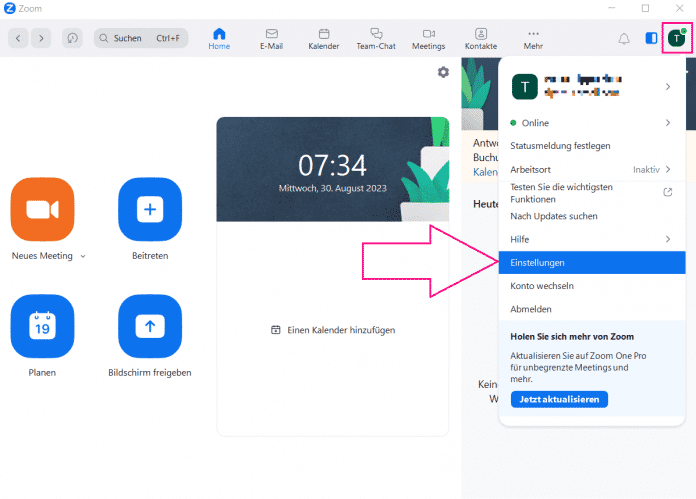Click the gear icon above the clock
Viewport: 696px width, 499px height.
point(443,72)
